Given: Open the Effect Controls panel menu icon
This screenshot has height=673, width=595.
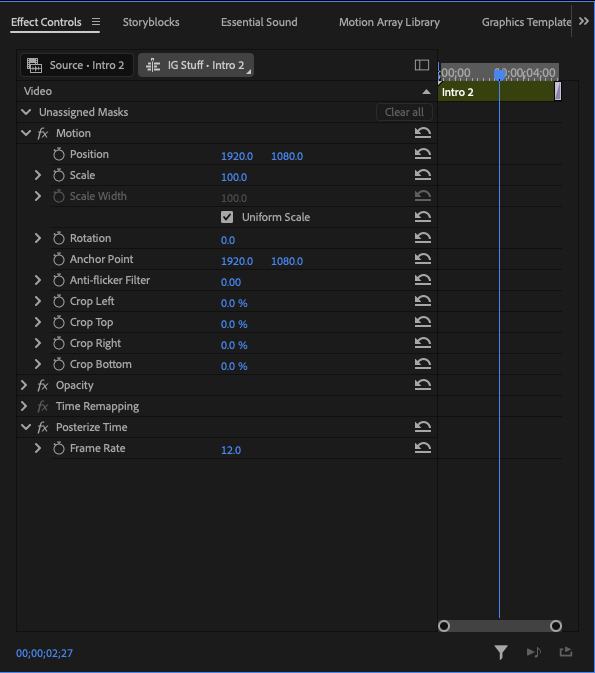Looking at the screenshot, I should point(96,21).
